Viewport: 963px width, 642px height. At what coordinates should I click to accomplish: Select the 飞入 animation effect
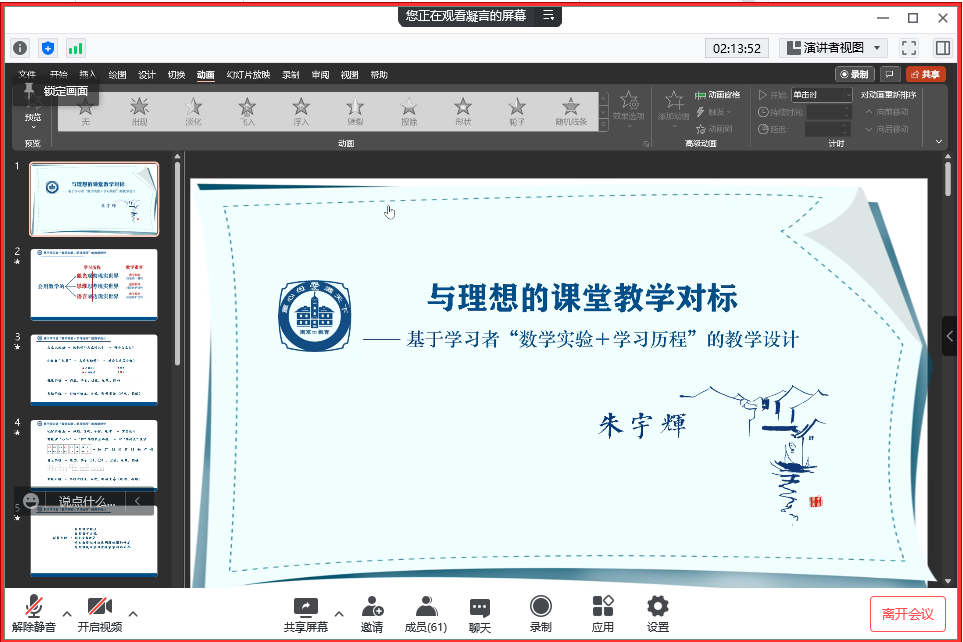[x=248, y=111]
